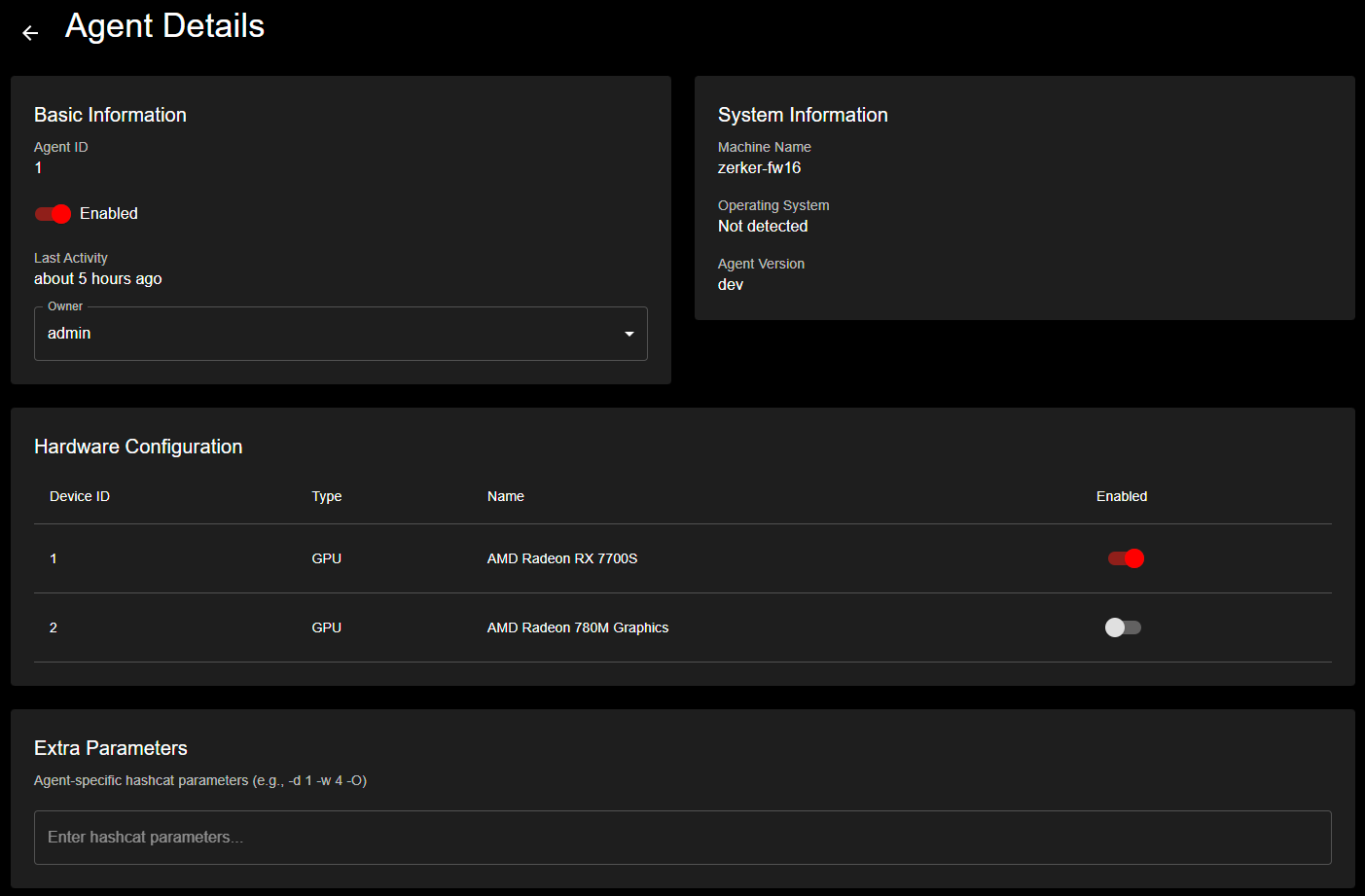Click the hashcat parameters input field

(x=681, y=837)
